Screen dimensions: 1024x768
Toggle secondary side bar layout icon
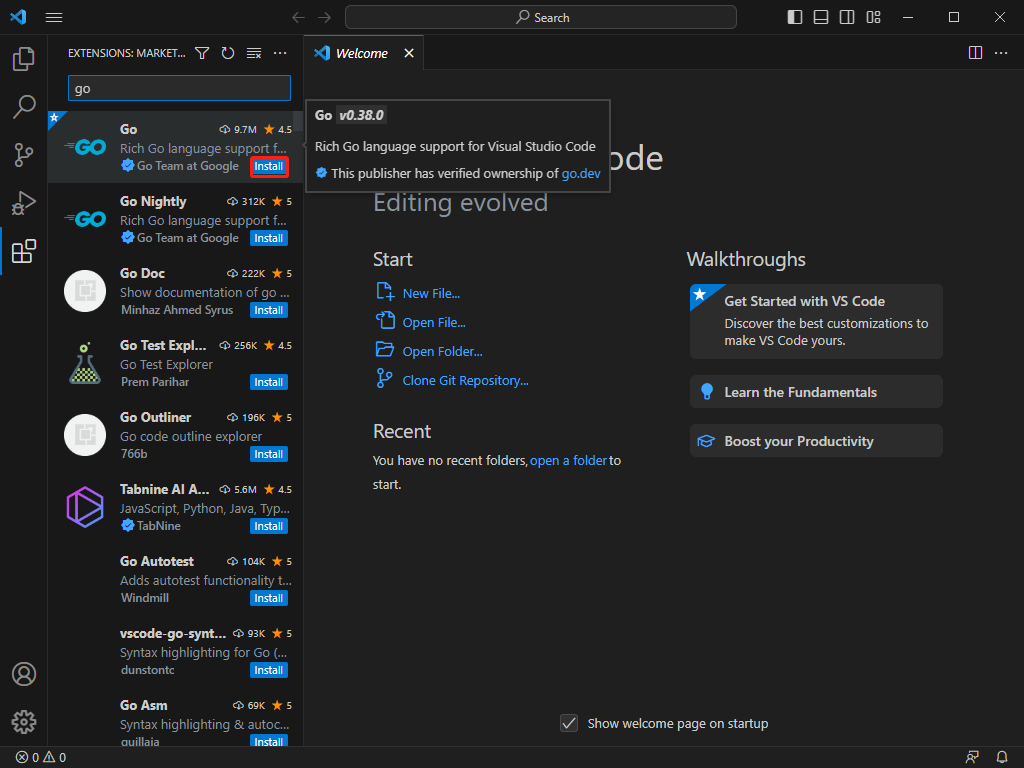(x=847, y=18)
